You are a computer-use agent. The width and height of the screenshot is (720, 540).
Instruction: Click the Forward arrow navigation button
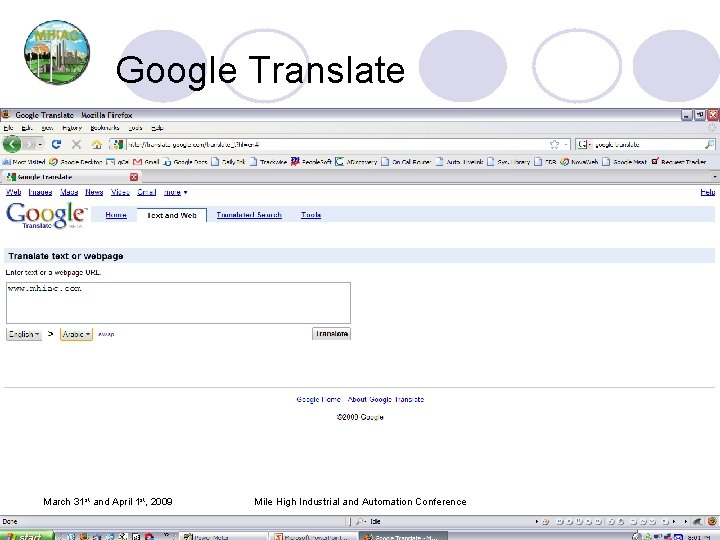30,144
